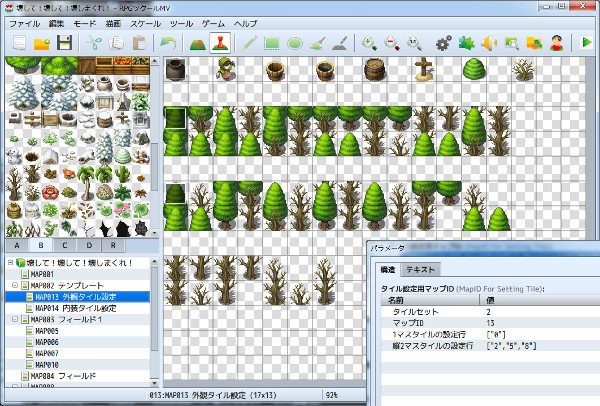Save project with the floppy disk icon
Screen dimensions: 600x406
point(64,43)
